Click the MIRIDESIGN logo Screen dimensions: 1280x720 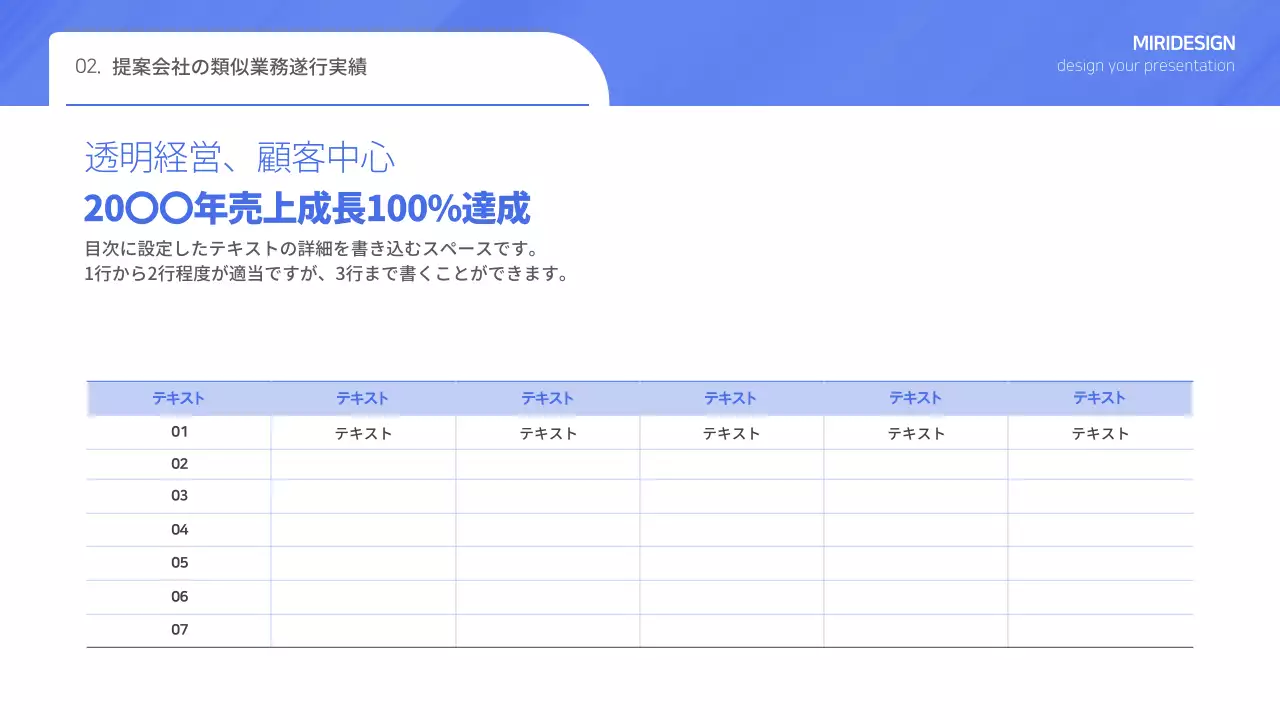(1184, 43)
